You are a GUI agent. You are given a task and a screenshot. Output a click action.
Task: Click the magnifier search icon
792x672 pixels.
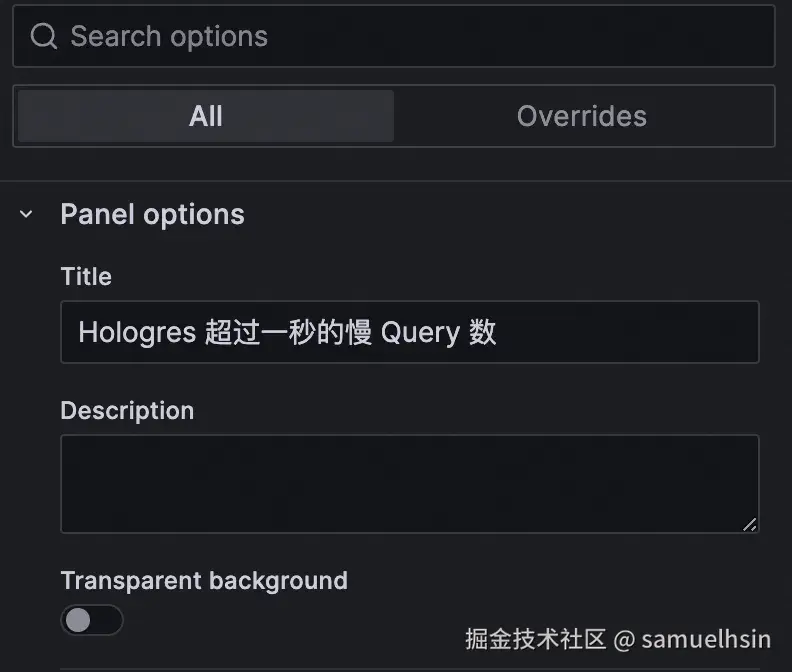(44, 36)
